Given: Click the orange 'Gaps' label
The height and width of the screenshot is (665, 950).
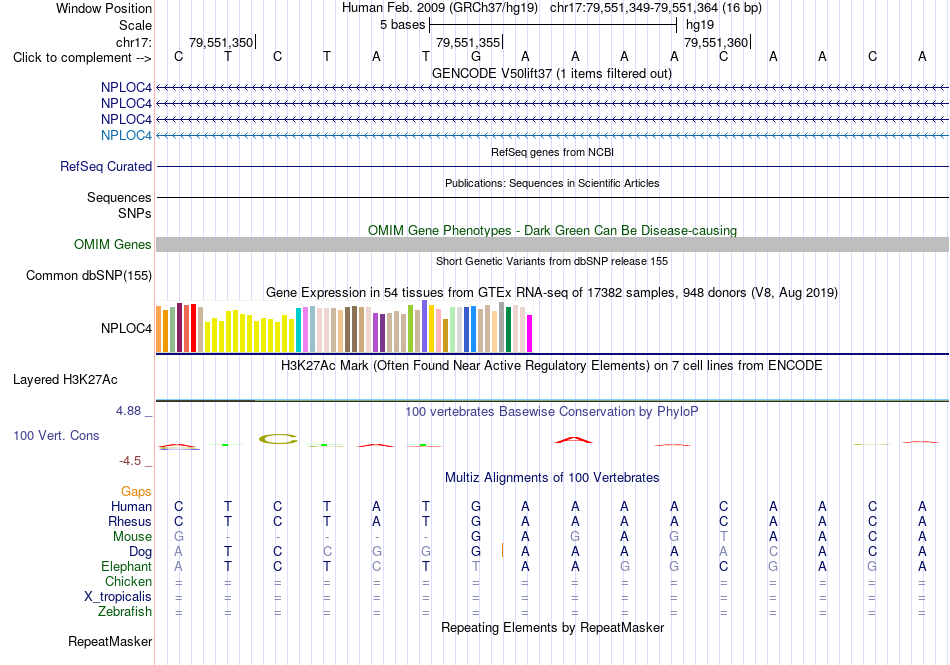Looking at the screenshot, I should point(136,491).
